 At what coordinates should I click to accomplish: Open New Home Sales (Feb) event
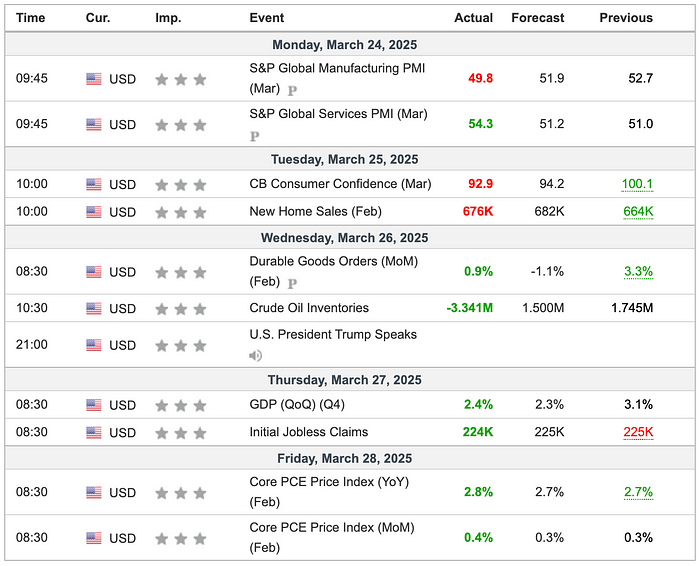pyautogui.click(x=315, y=211)
